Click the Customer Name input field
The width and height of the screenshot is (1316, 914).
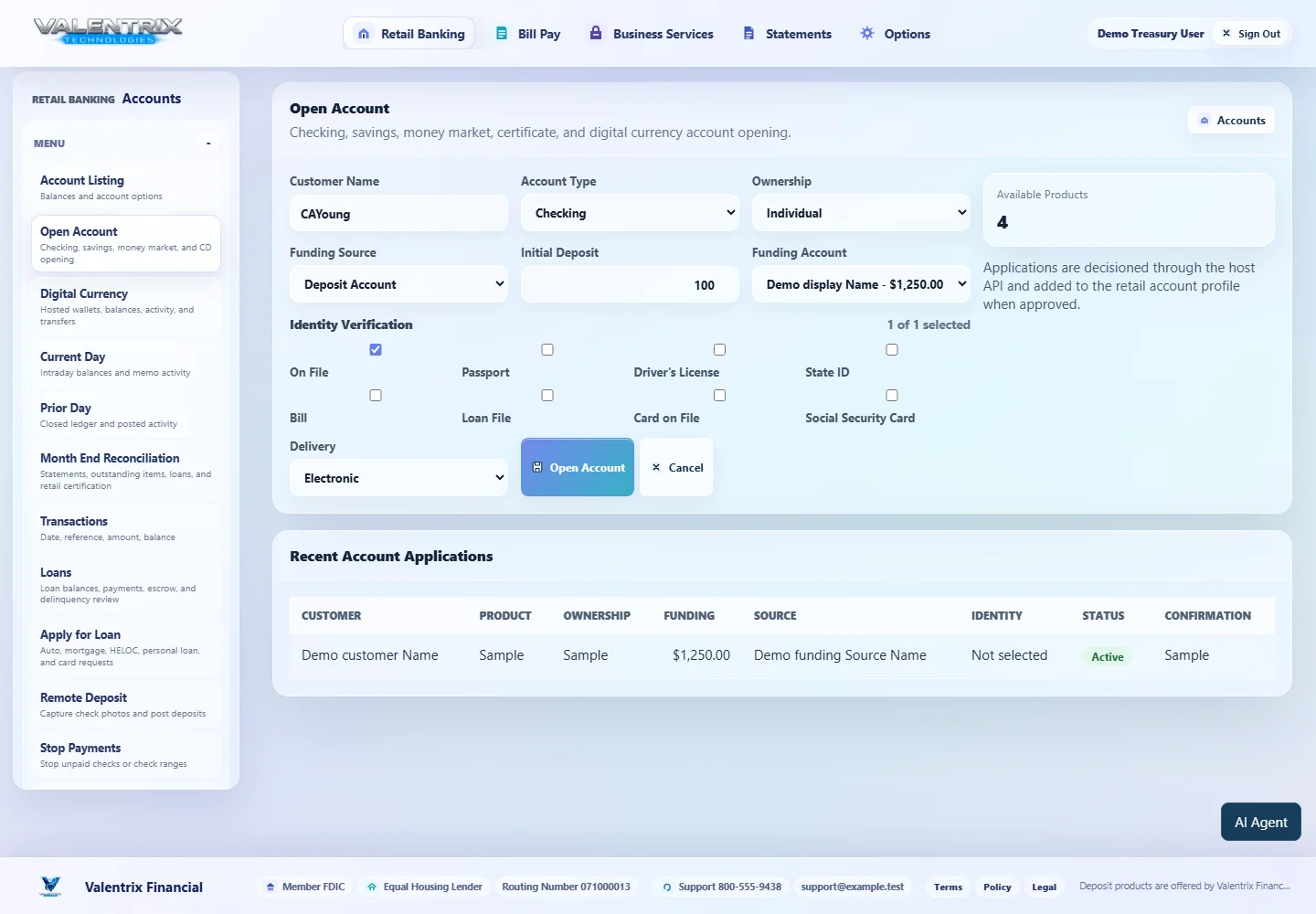pos(398,214)
